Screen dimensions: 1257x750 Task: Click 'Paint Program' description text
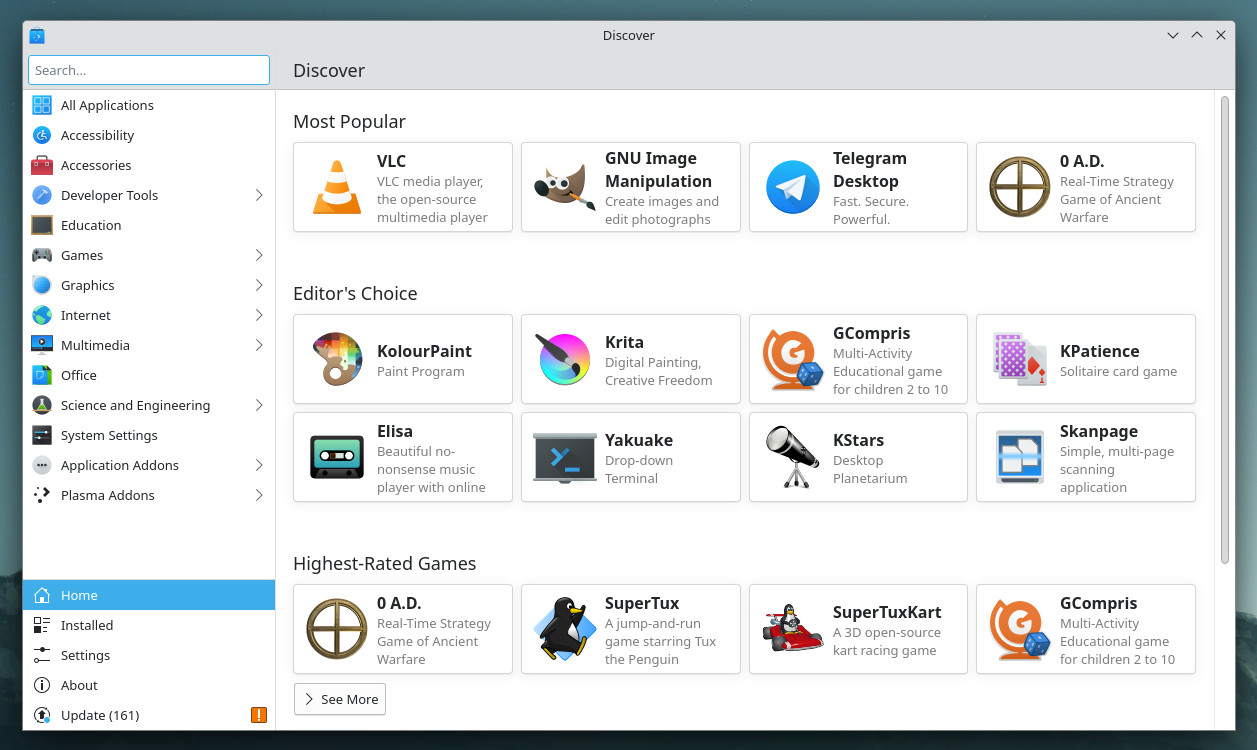[x=421, y=371]
